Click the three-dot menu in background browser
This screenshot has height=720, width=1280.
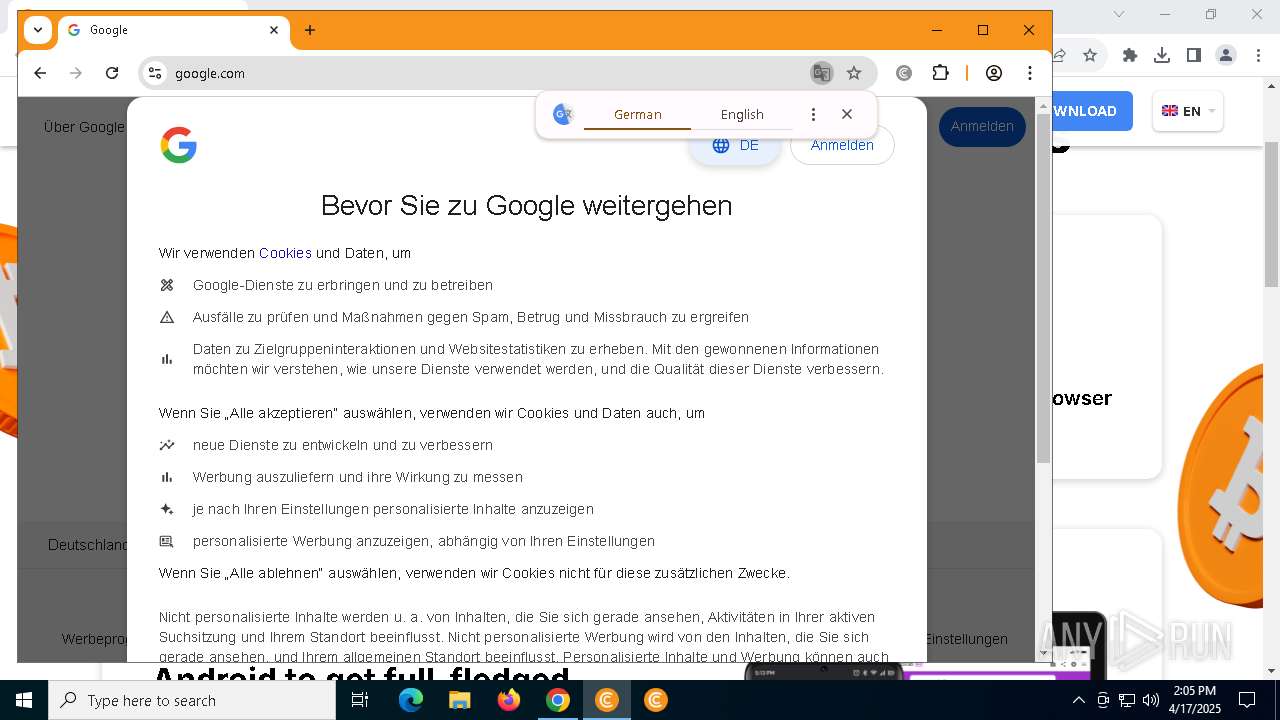click(1257, 55)
